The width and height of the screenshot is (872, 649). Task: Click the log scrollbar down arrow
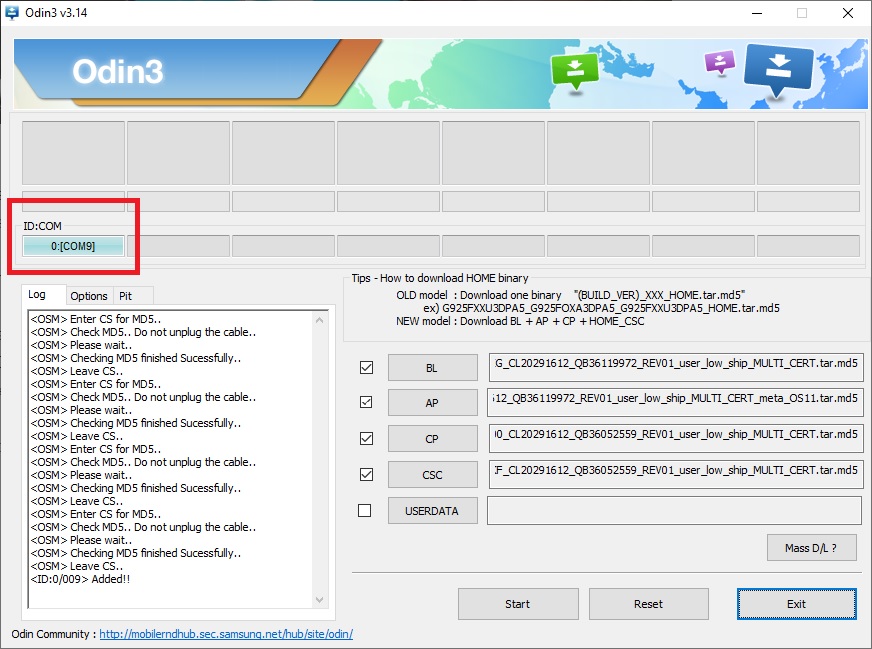point(319,599)
